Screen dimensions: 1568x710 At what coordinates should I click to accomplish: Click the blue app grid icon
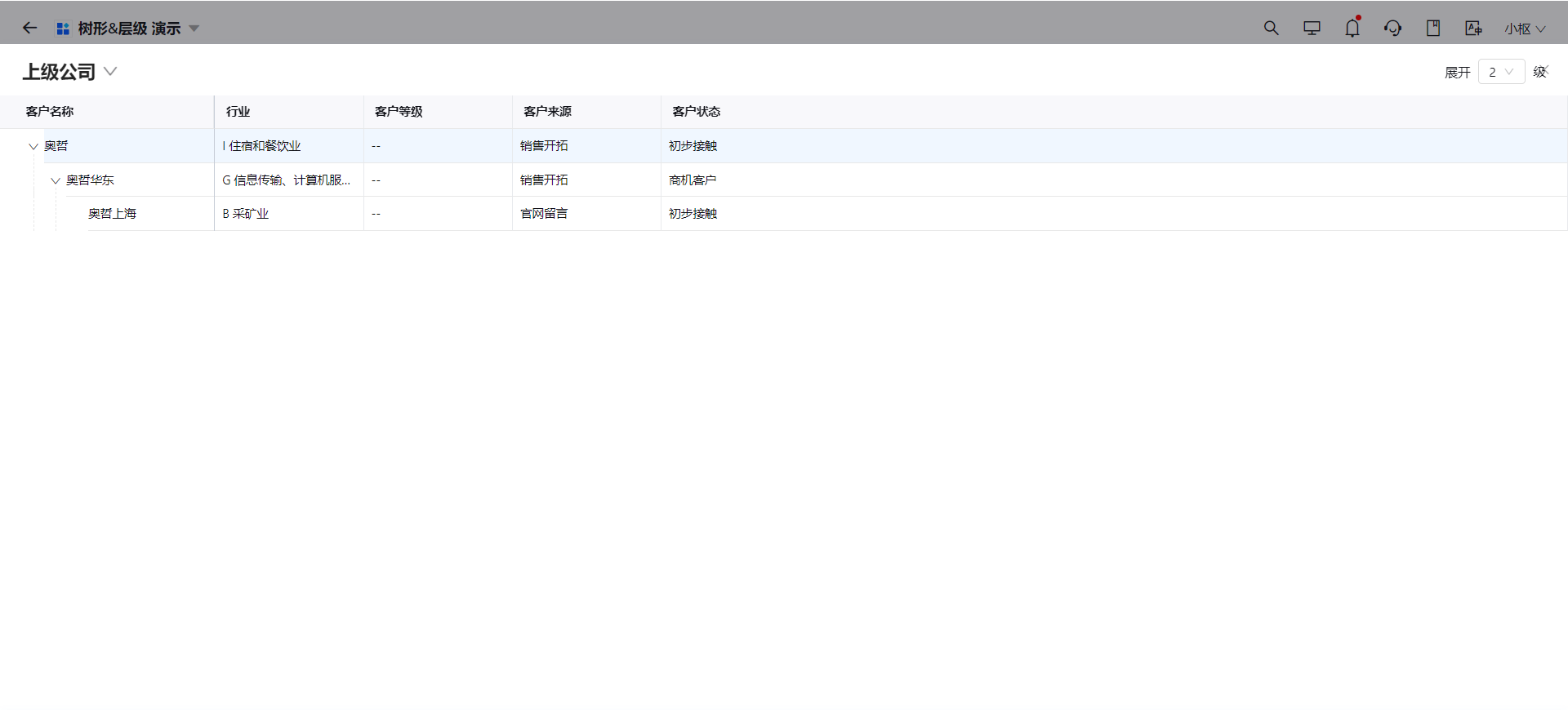63,29
